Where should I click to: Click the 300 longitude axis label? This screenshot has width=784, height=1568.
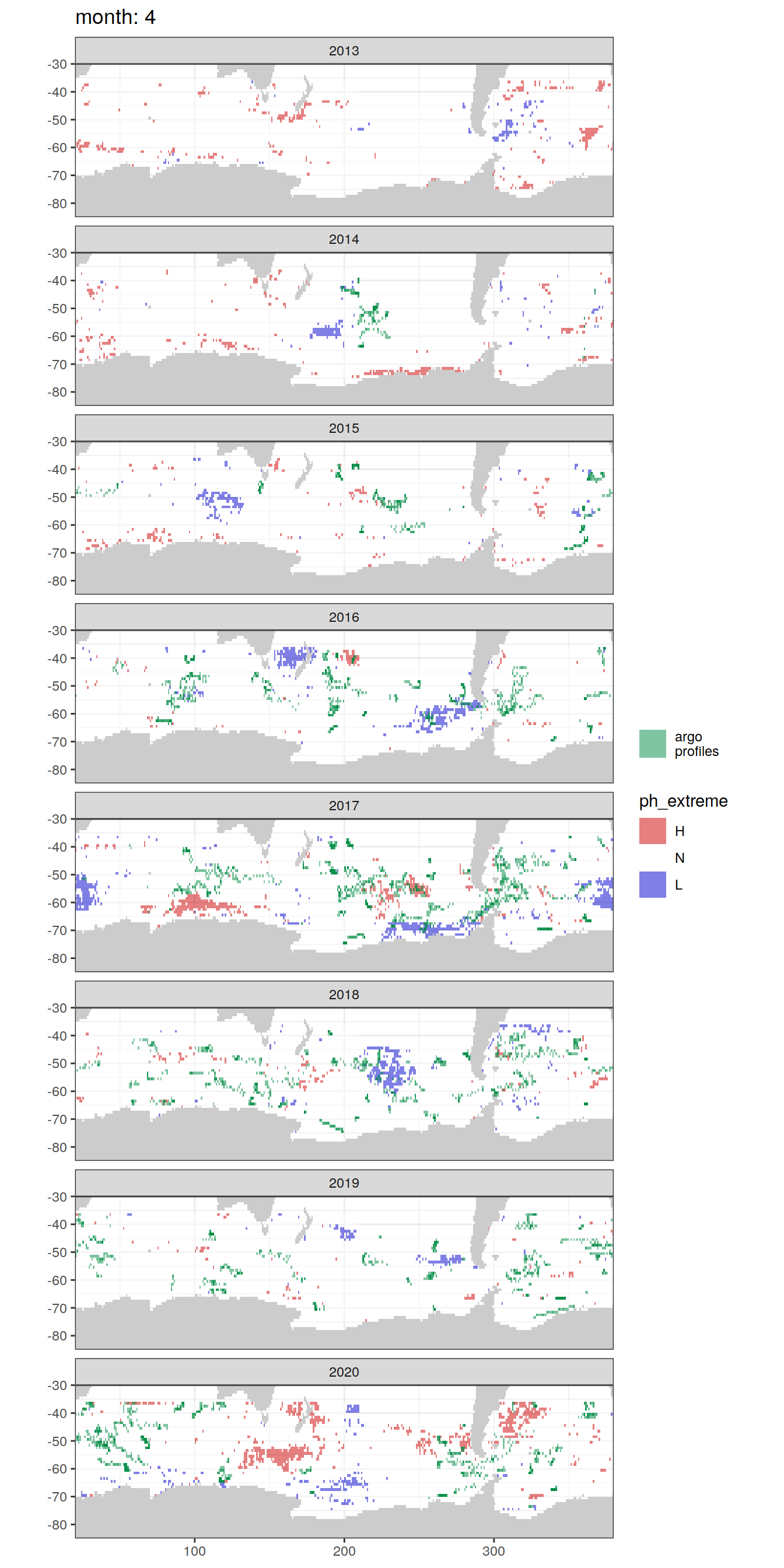(x=493, y=1550)
